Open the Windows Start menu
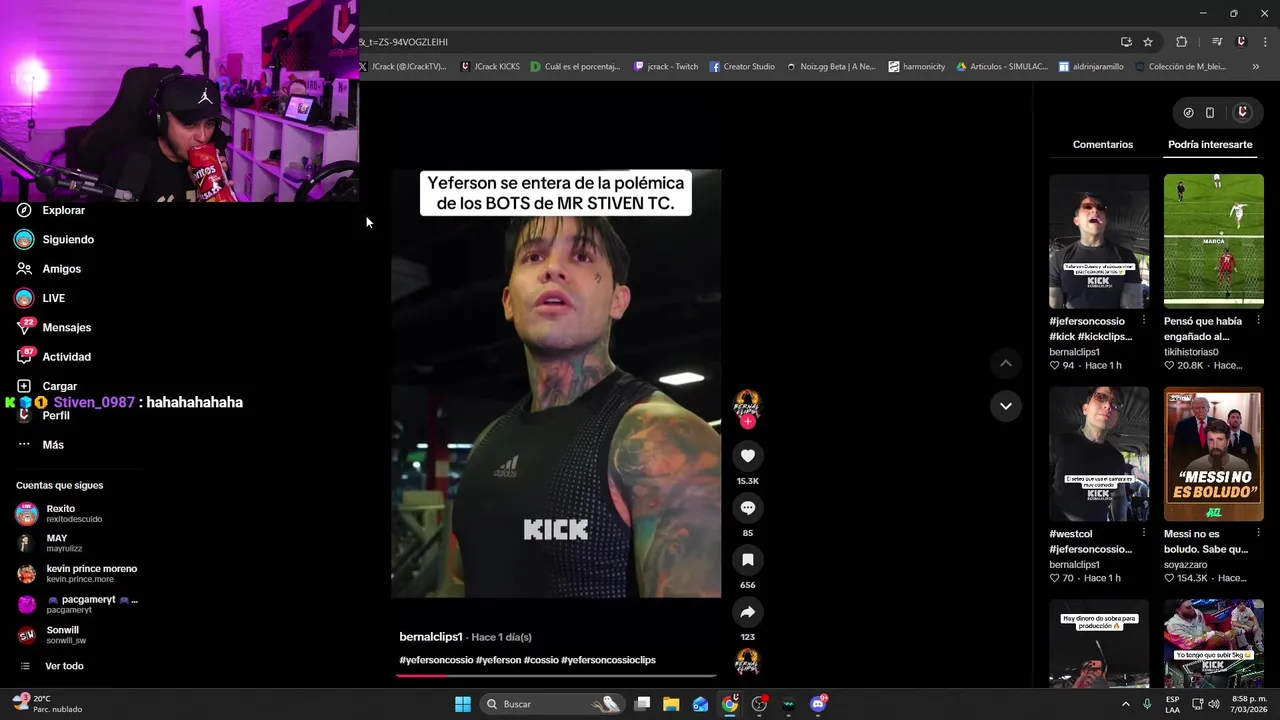Viewport: 1280px width, 720px height. pos(463,704)
